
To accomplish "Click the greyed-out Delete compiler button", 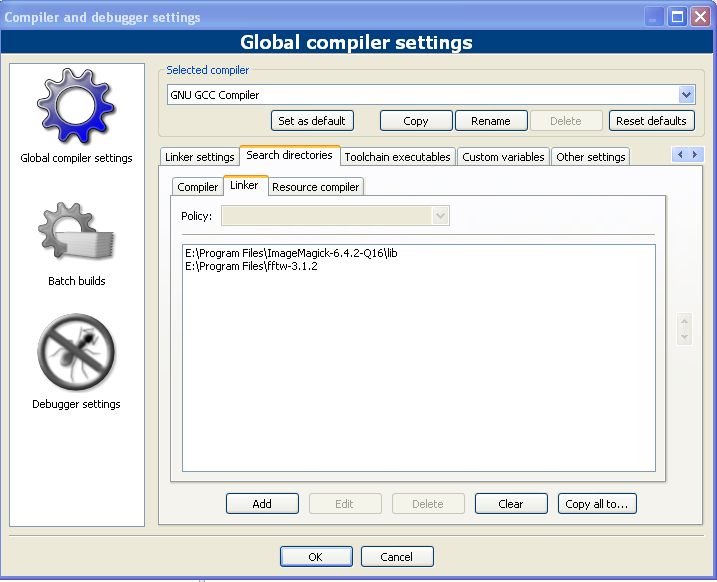I will tap(566, 121).
